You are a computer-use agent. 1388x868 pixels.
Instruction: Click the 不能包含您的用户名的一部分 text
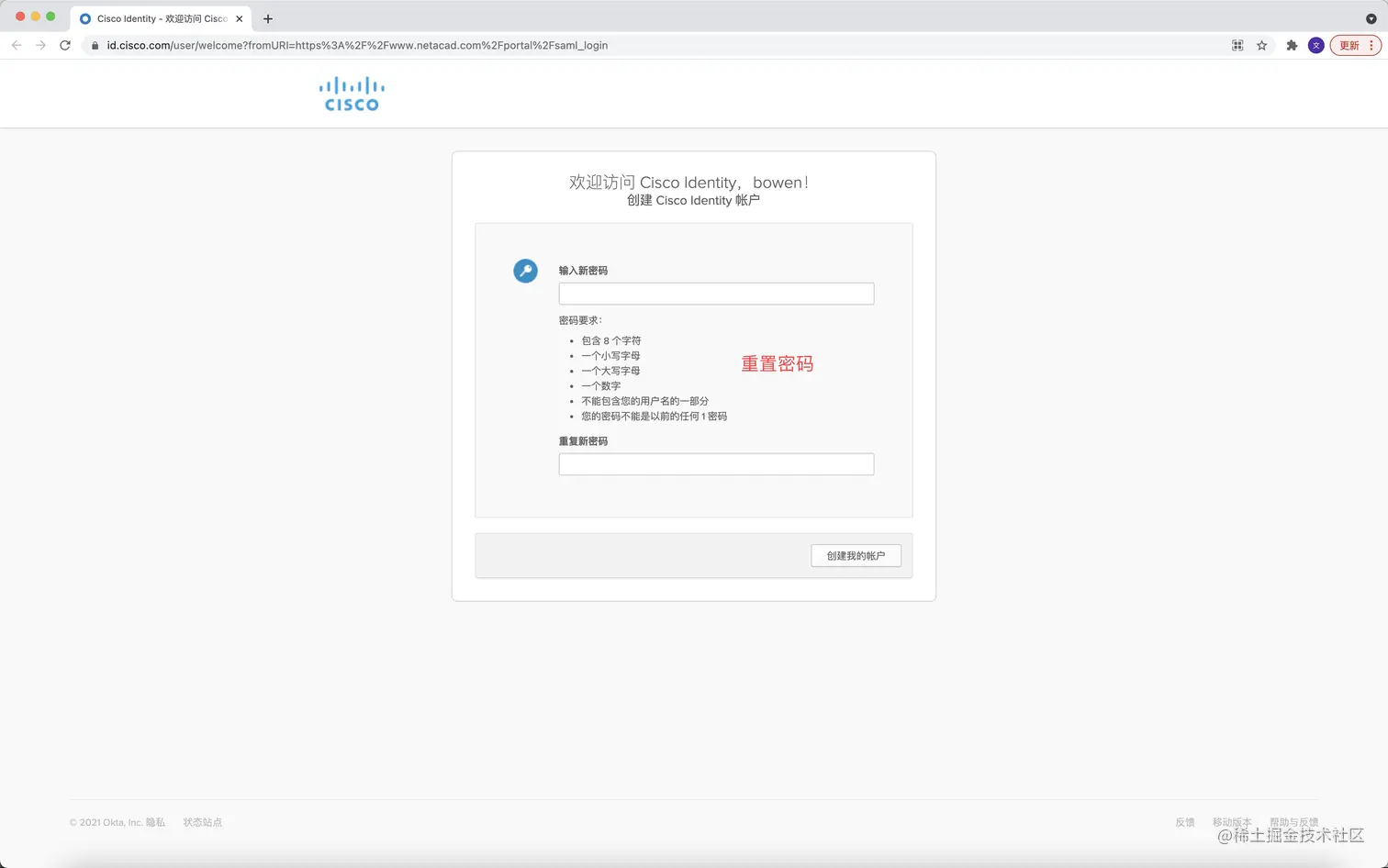click(x=645, y=401)
